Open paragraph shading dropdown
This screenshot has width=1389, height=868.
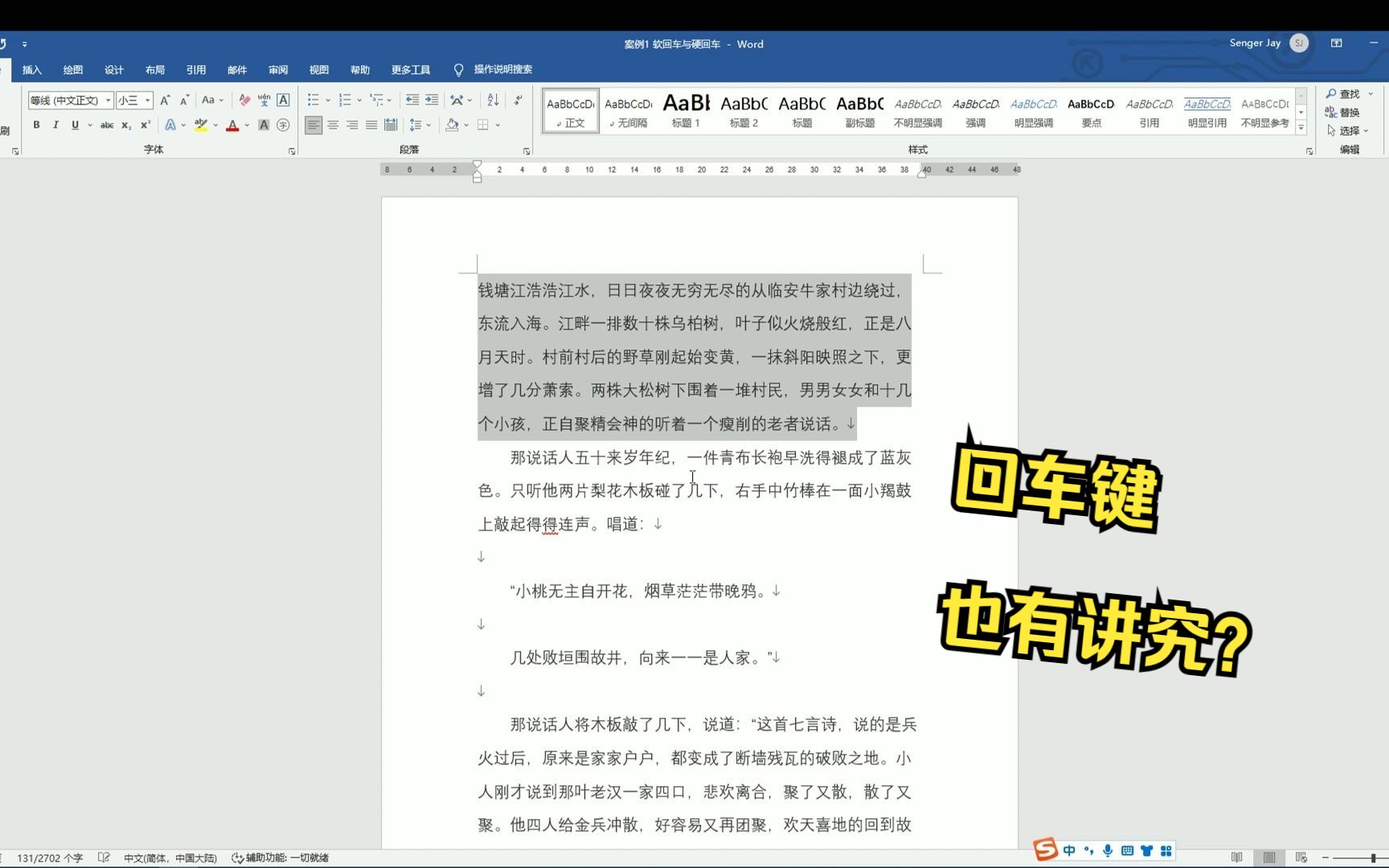pyautogui.click(x=468, y=125)
